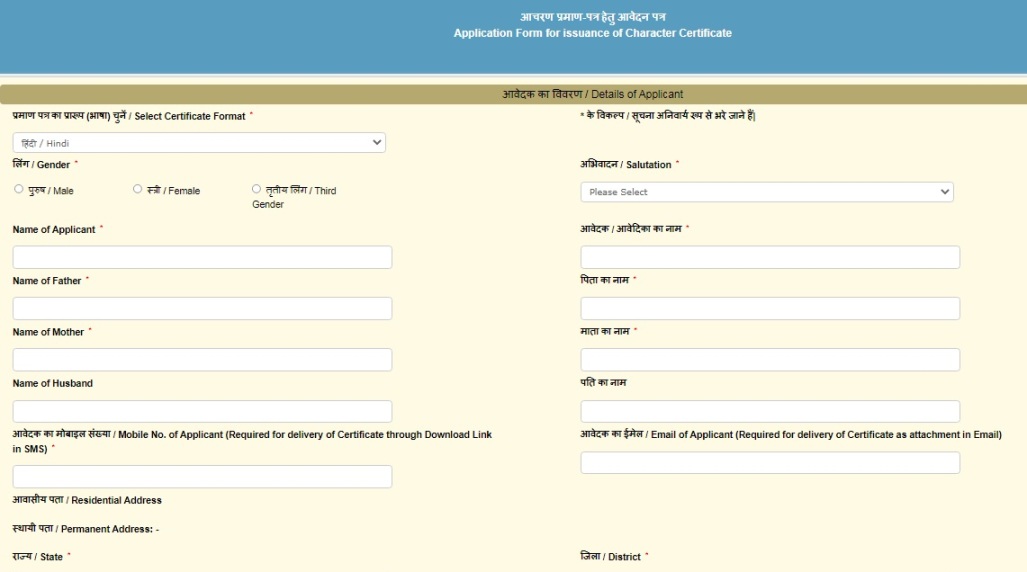Select the Female gender radio button
1027x572 pixels.
click(137, 189)
